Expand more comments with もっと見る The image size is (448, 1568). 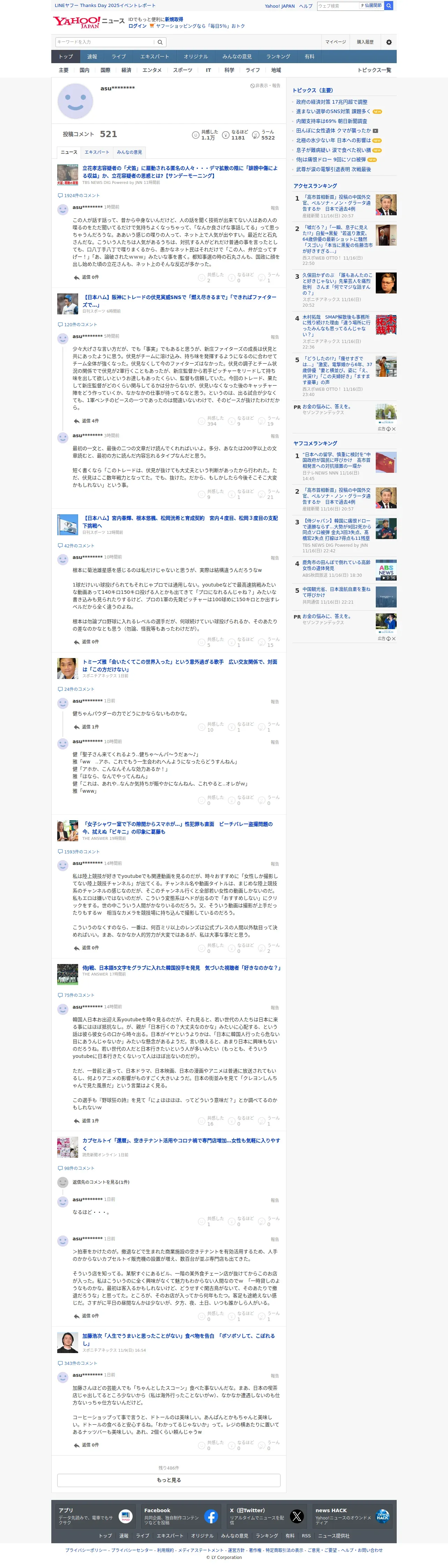169,1480
